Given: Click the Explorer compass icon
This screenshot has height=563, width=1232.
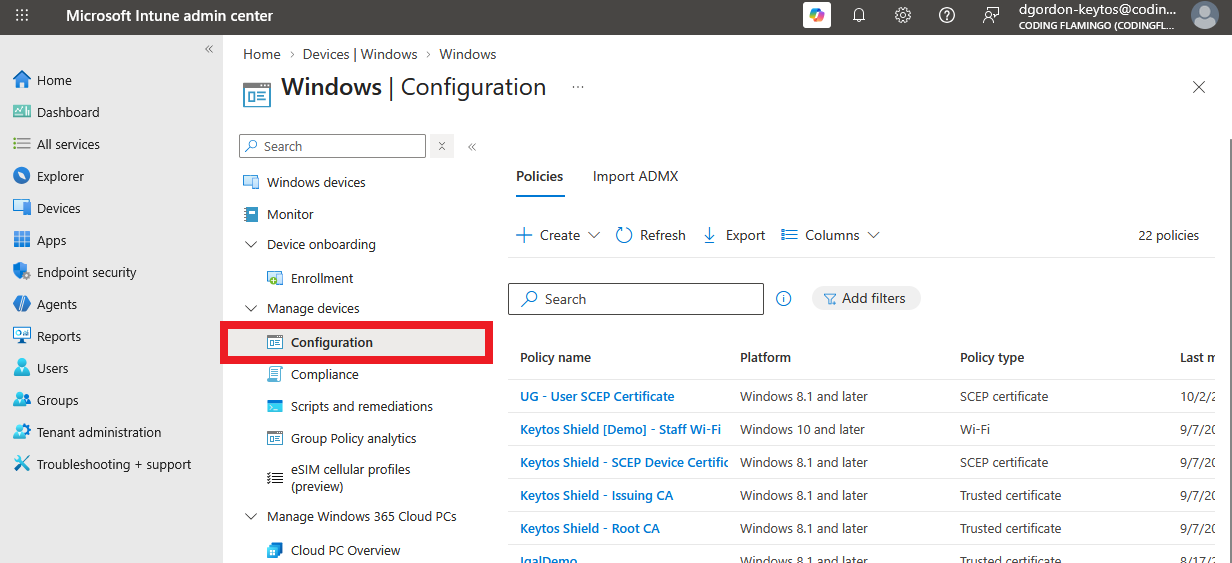Looking at the screenshot, I should click(x=22, y=176).
